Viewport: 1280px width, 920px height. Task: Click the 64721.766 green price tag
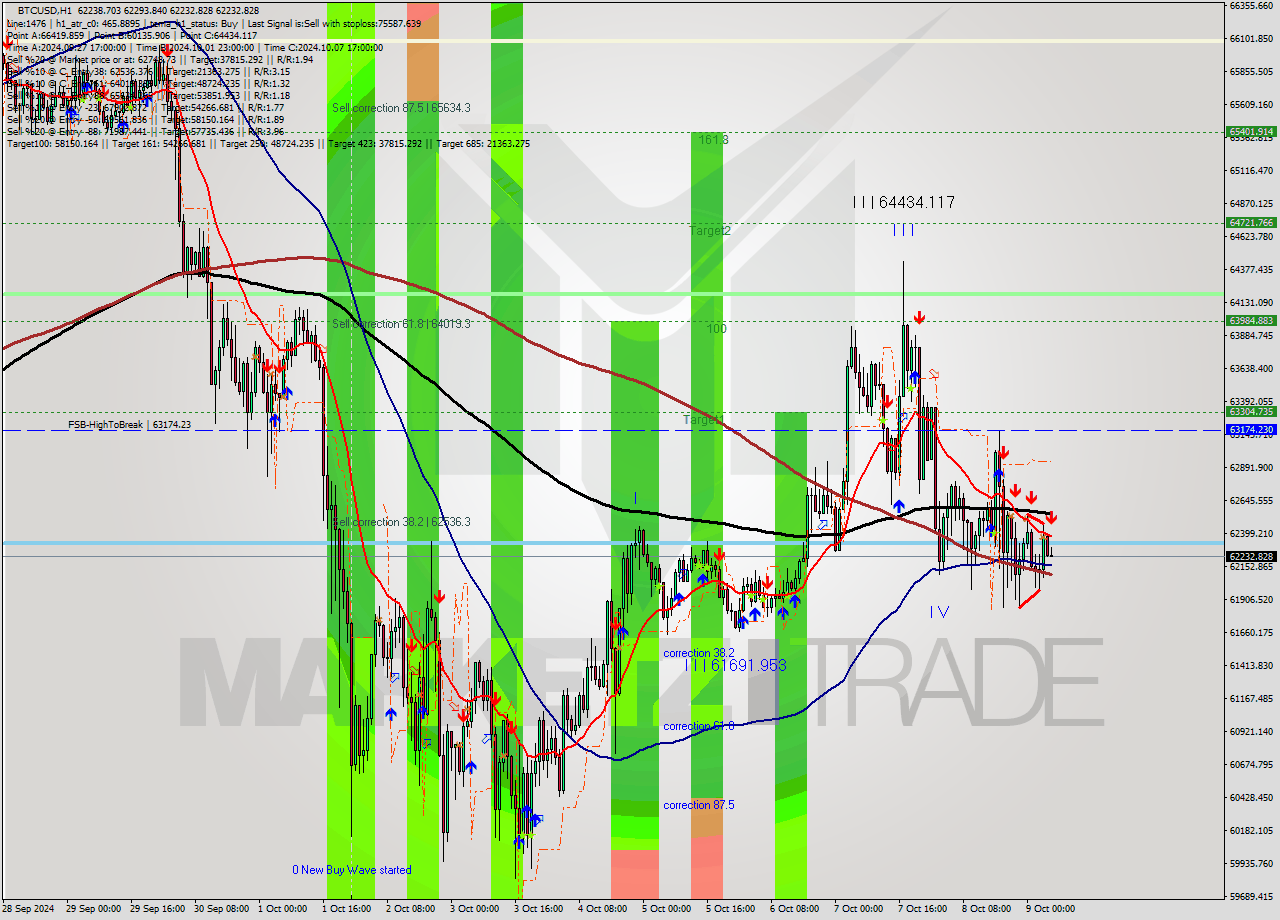1251,223
